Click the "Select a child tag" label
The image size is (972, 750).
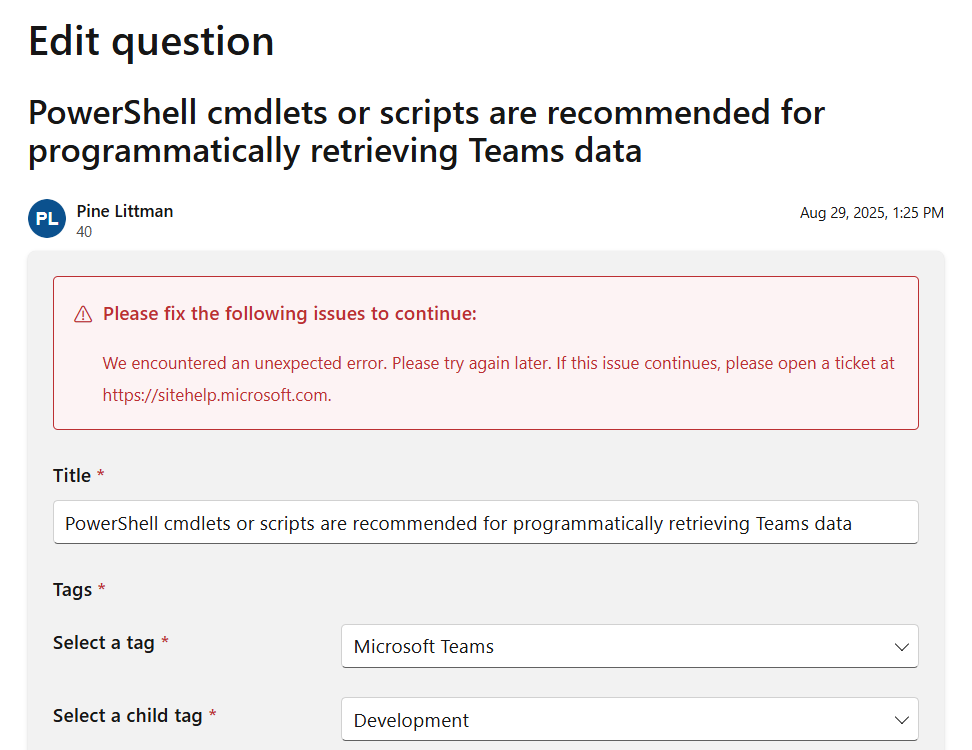coord(128,716)
